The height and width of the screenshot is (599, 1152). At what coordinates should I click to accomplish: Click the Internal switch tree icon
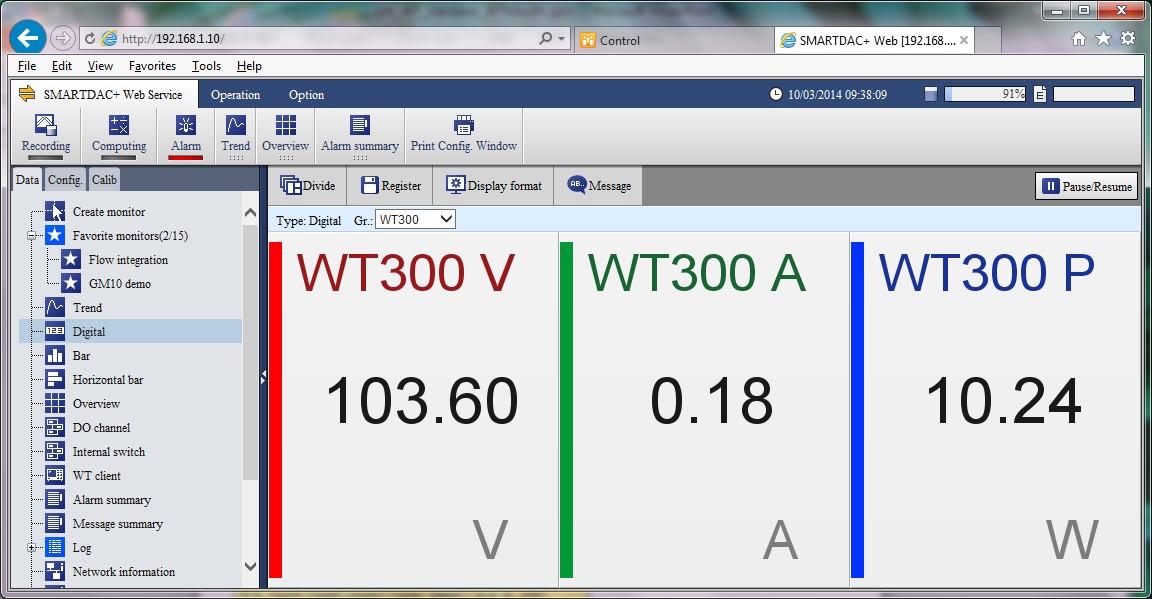[x=55, y=451]
